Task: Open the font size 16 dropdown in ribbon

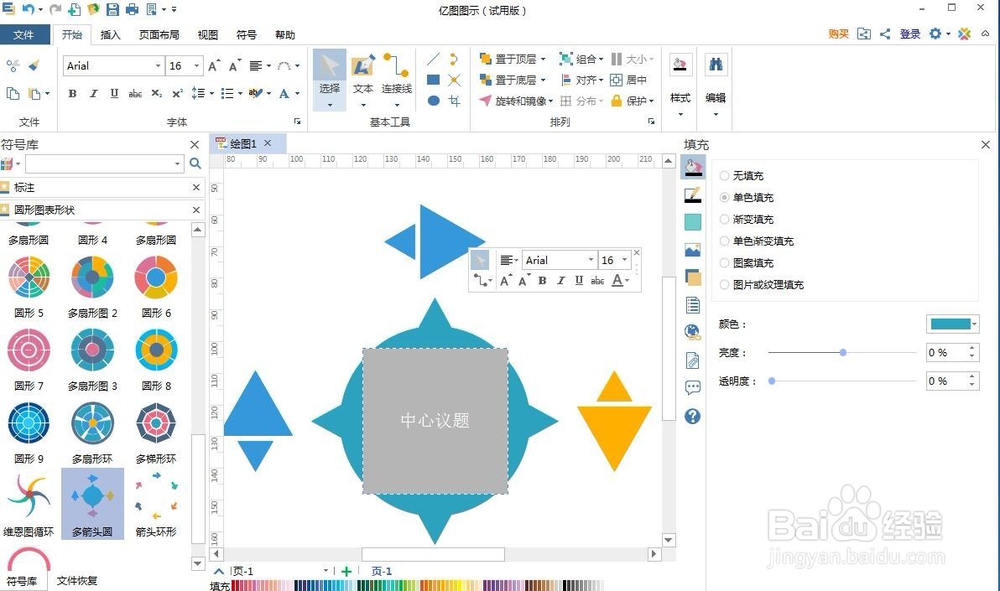Action: coord(196,66)
